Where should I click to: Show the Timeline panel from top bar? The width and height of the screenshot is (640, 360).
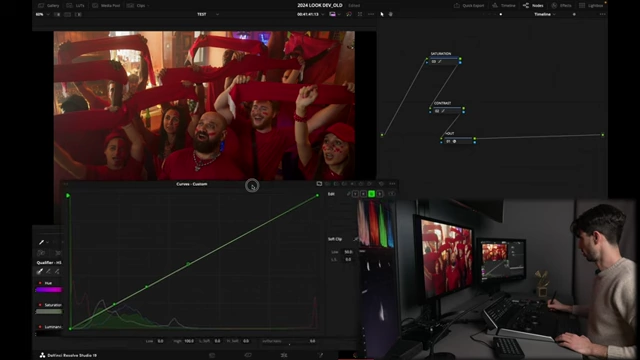click(x=504, y=5)
